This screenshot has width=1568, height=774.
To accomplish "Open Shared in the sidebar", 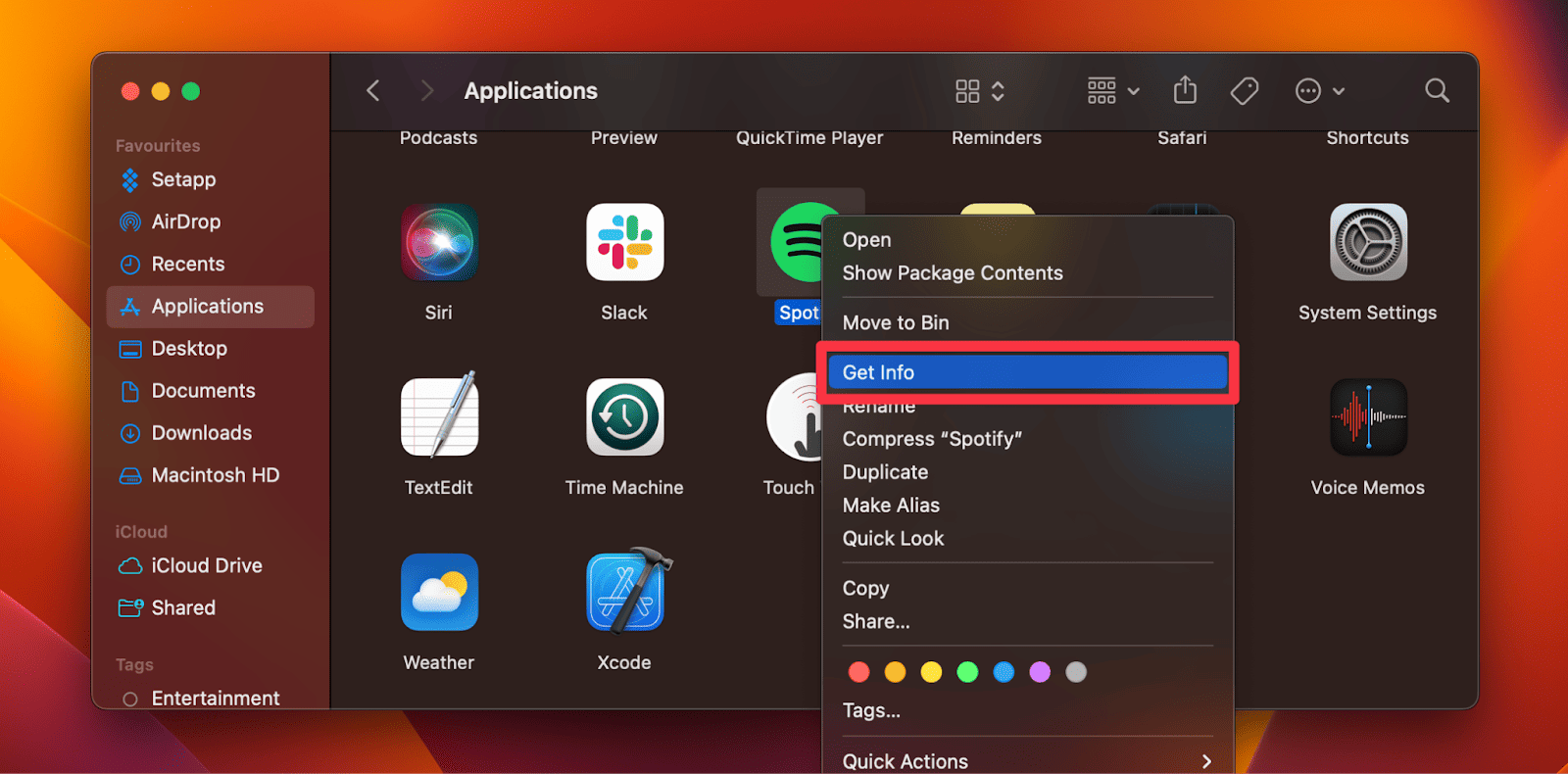I will (210, 608).
